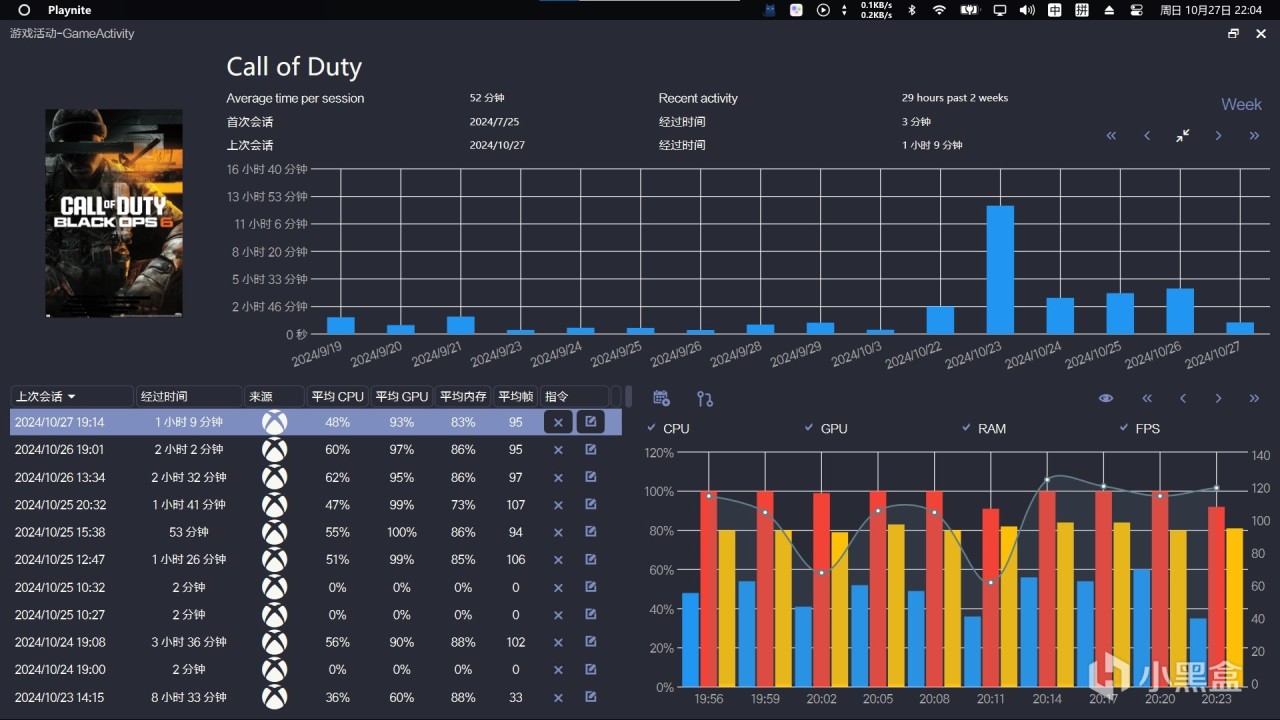Screen dimensions: 1280x720
Task: Click the Playnite circle logo in menu bar
Action: (24, 10)
